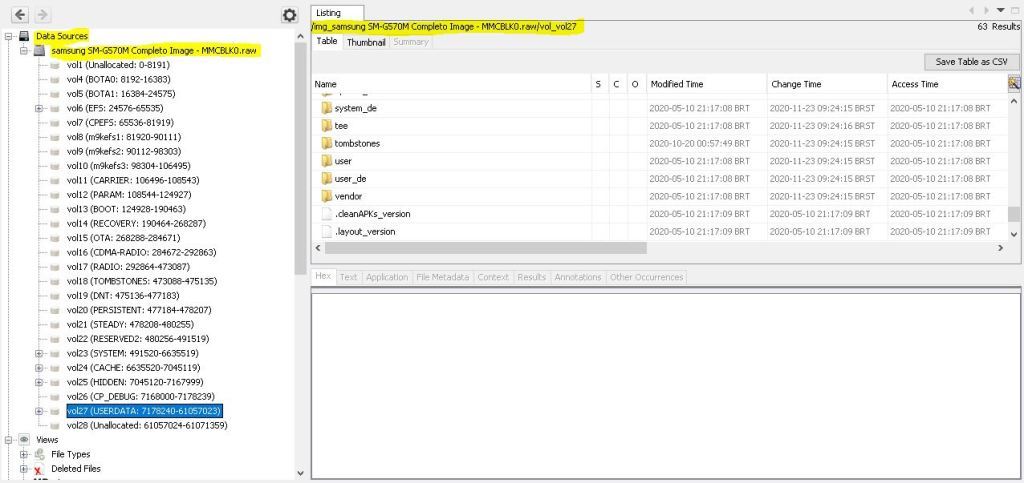Image resolution: width=1024 pixels, height=483 pixels.
Task: Click Save Table as CSV button
Action: point(970,62)
